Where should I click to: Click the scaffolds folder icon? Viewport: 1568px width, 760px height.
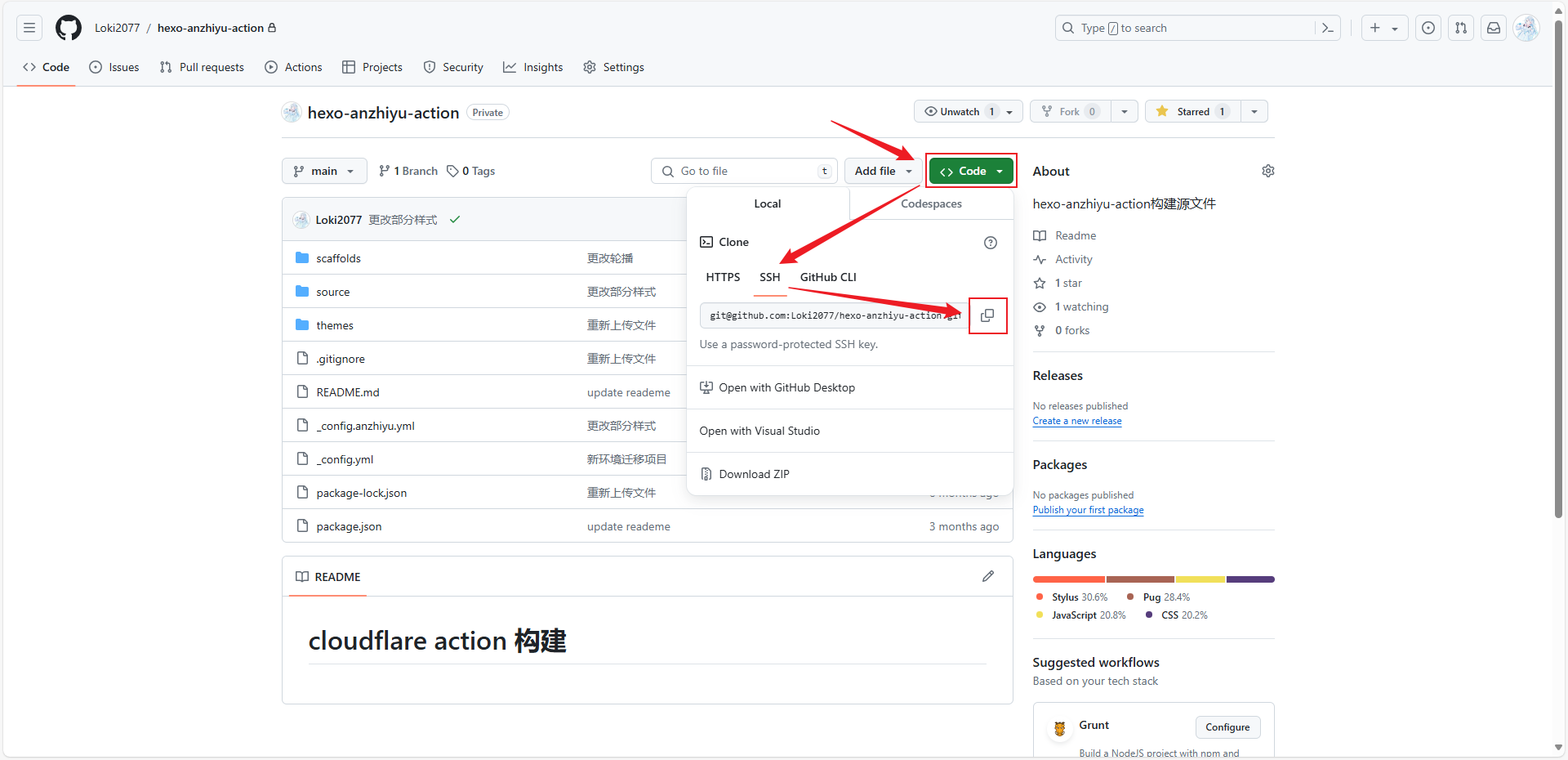tap(302, 257)
